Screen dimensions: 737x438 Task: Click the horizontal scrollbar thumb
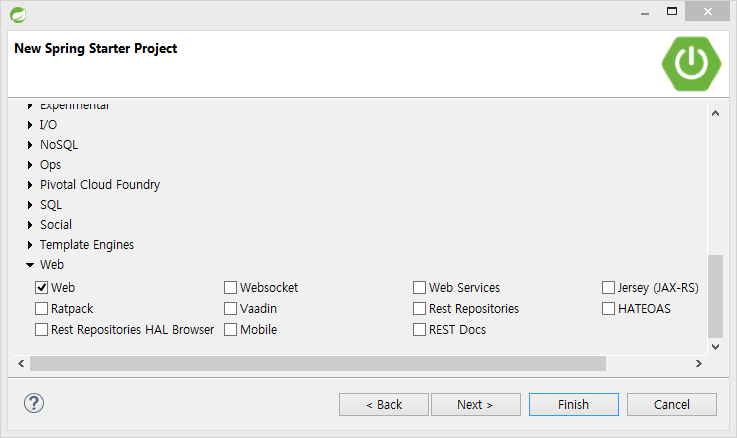click(x=318, y=363)
